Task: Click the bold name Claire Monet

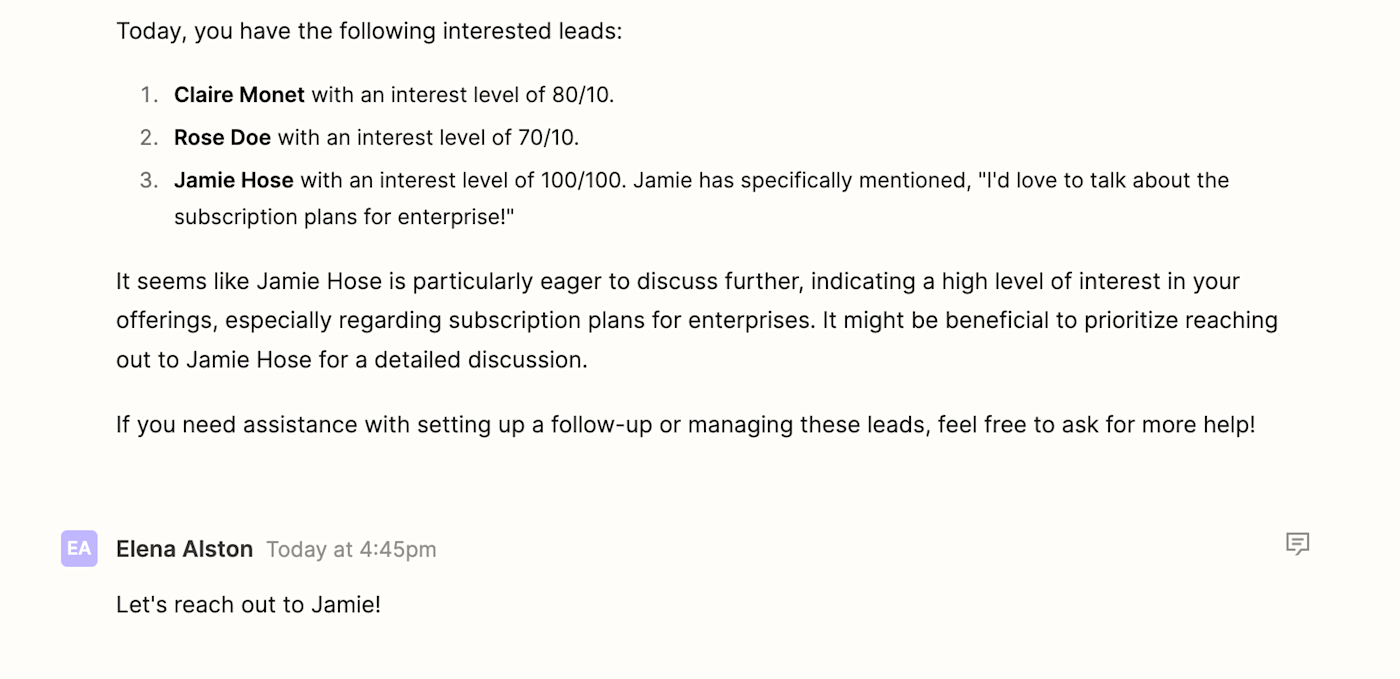Action: [x=239, y=95]
